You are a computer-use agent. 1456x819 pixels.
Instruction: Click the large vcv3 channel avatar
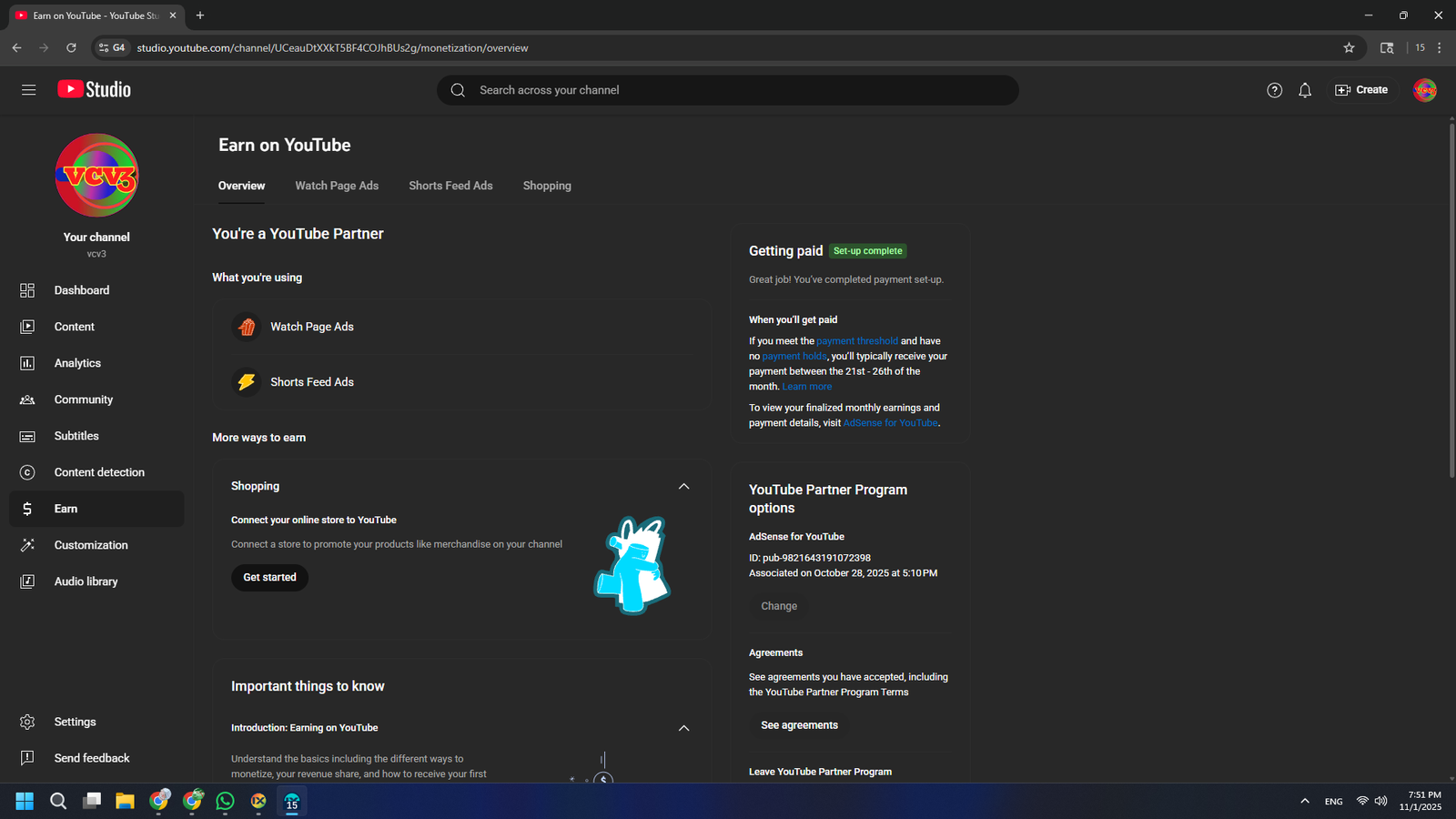(x=96, y=176)
